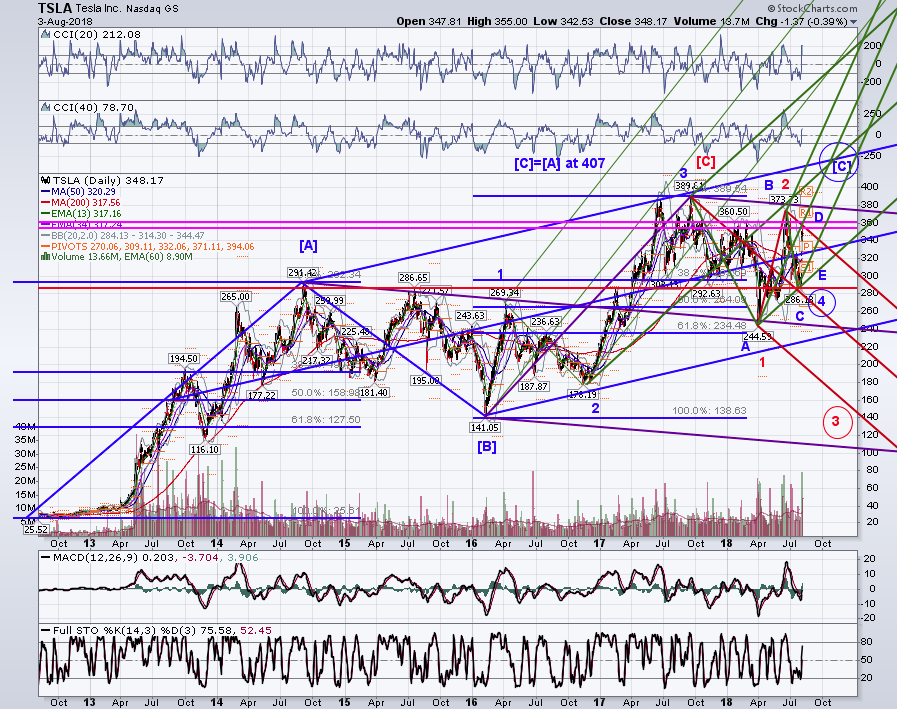The width and height of the screenshot is (897, 709).
Task: Click the StockCharts.com copyright logo
Action: tap(812, 8)
